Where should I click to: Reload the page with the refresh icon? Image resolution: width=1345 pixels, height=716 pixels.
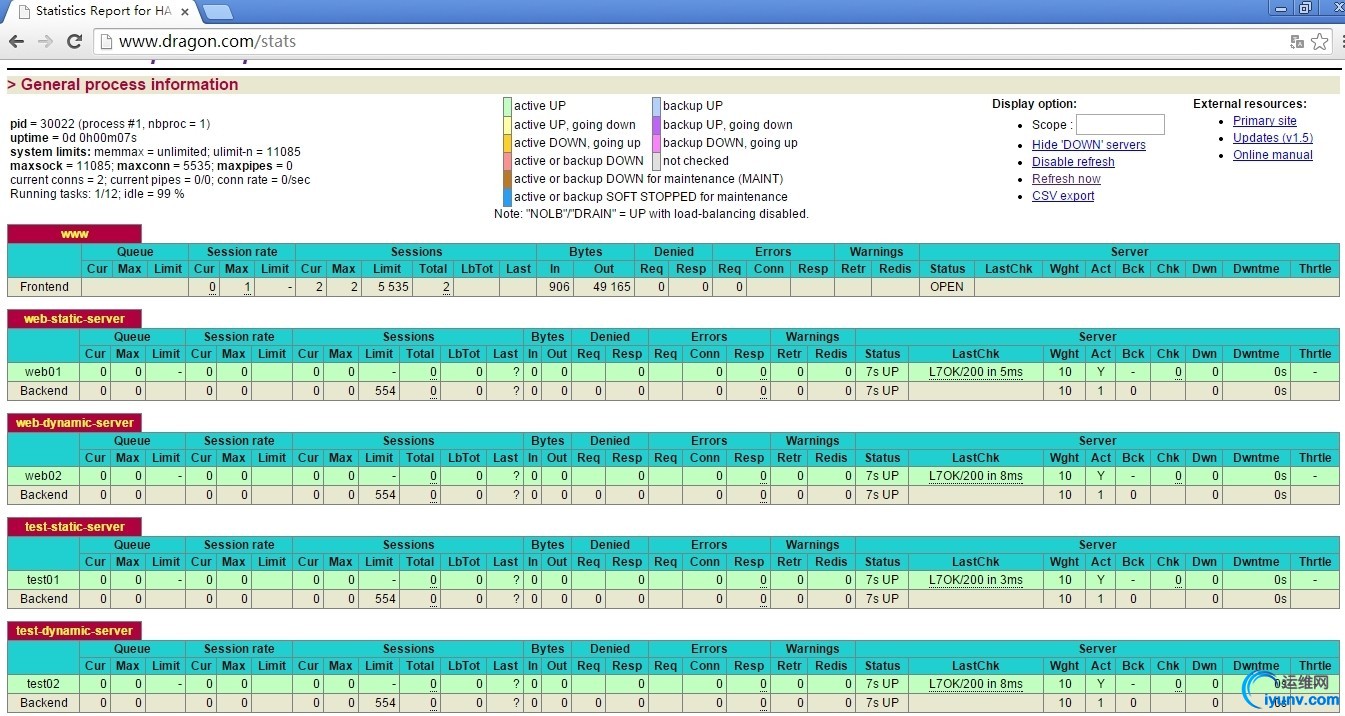[74, 41]
